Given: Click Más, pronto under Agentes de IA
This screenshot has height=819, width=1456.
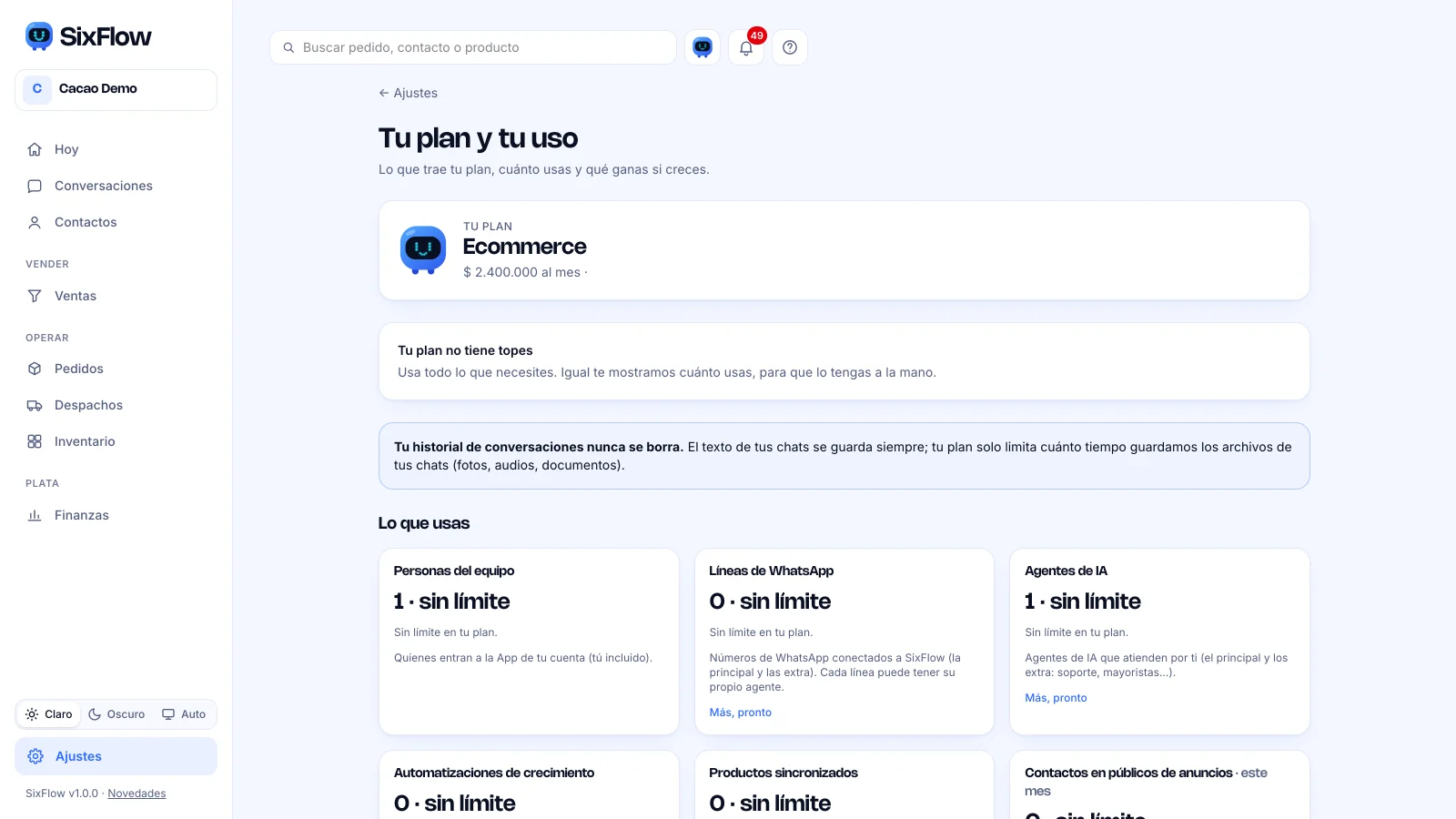Looking at the screenshot, I should click(1056, 698).
